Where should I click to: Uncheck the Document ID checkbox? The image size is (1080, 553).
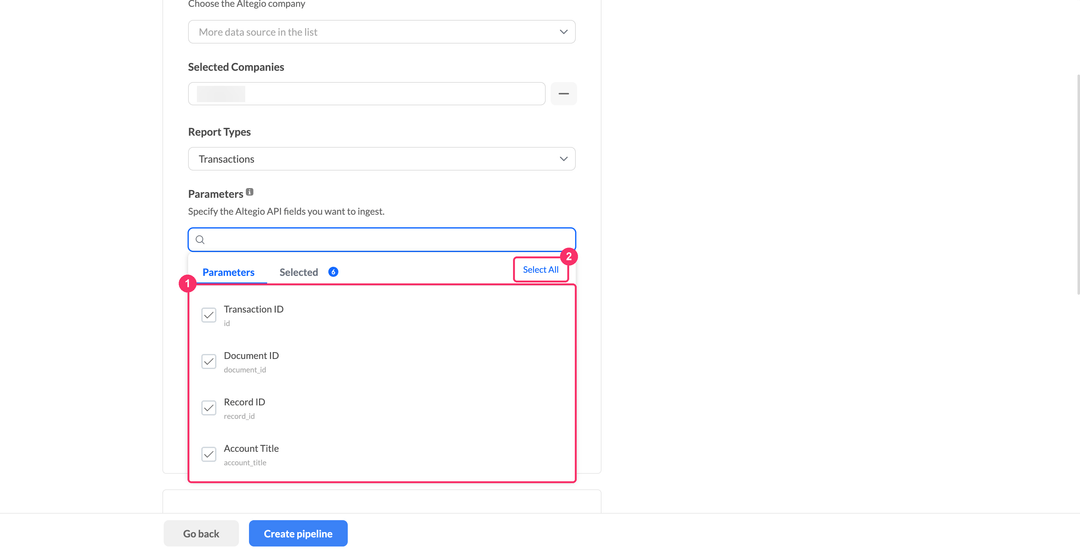tap(209, 362)
